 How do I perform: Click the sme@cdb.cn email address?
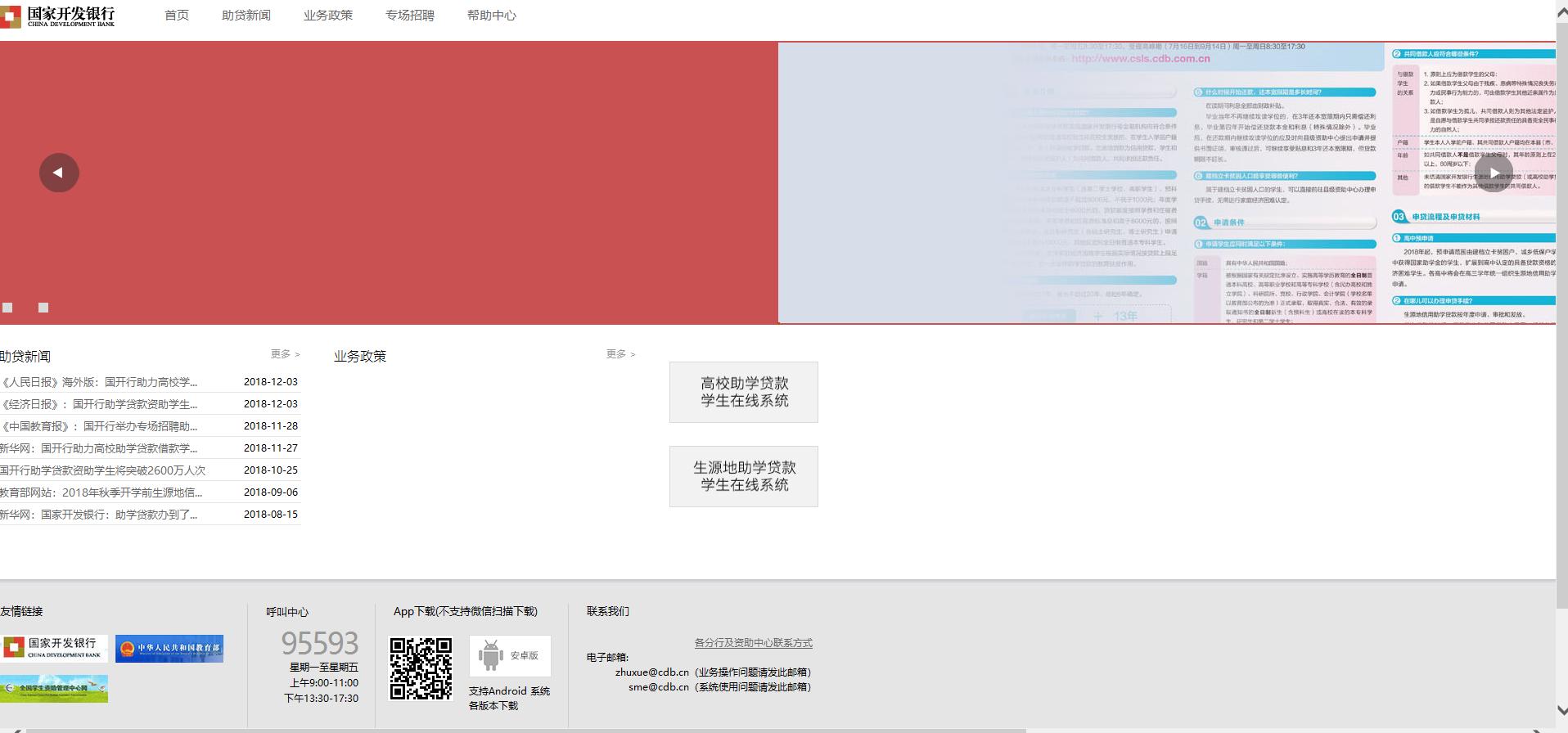tap(659, 687)
